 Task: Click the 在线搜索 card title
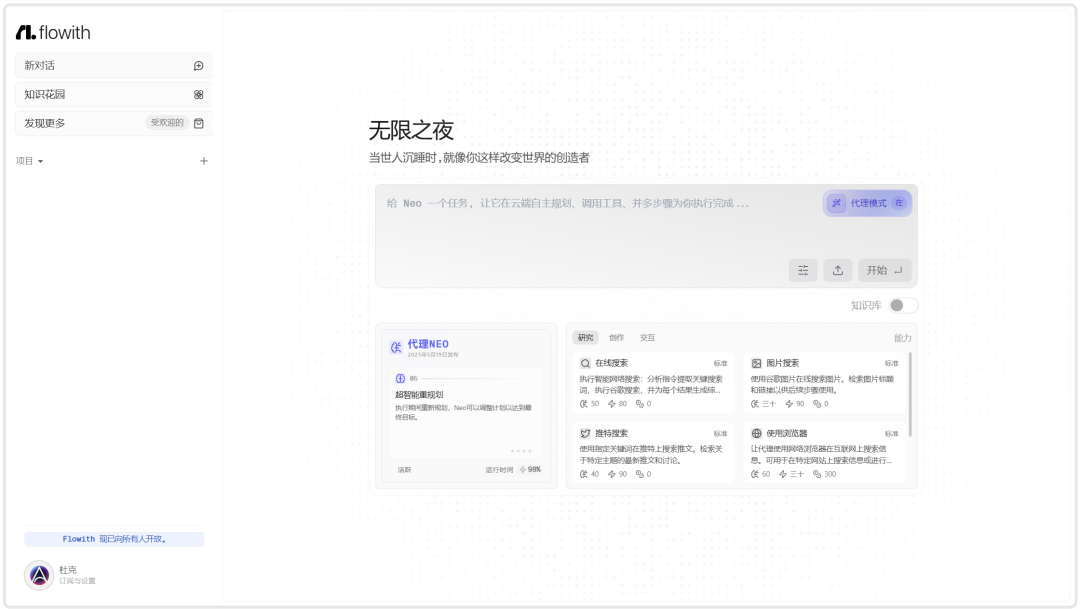pyautogui.click(x=612, y=364)
